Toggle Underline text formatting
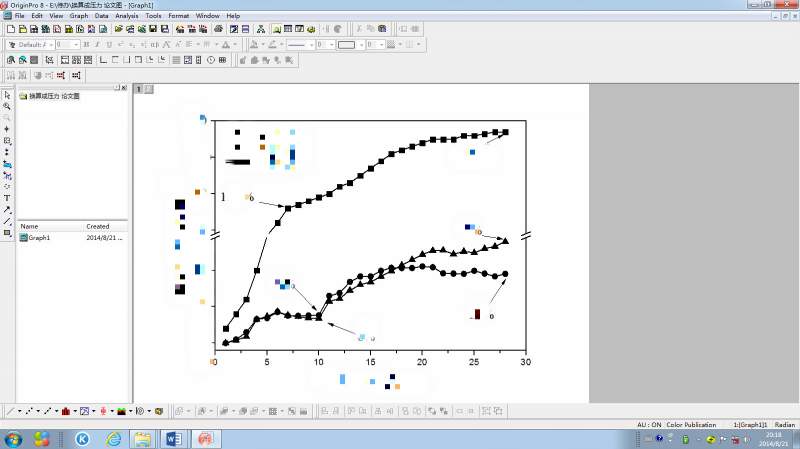Image resolution: width=800 pixels, height=449 pixels. (x=109, y=45)
